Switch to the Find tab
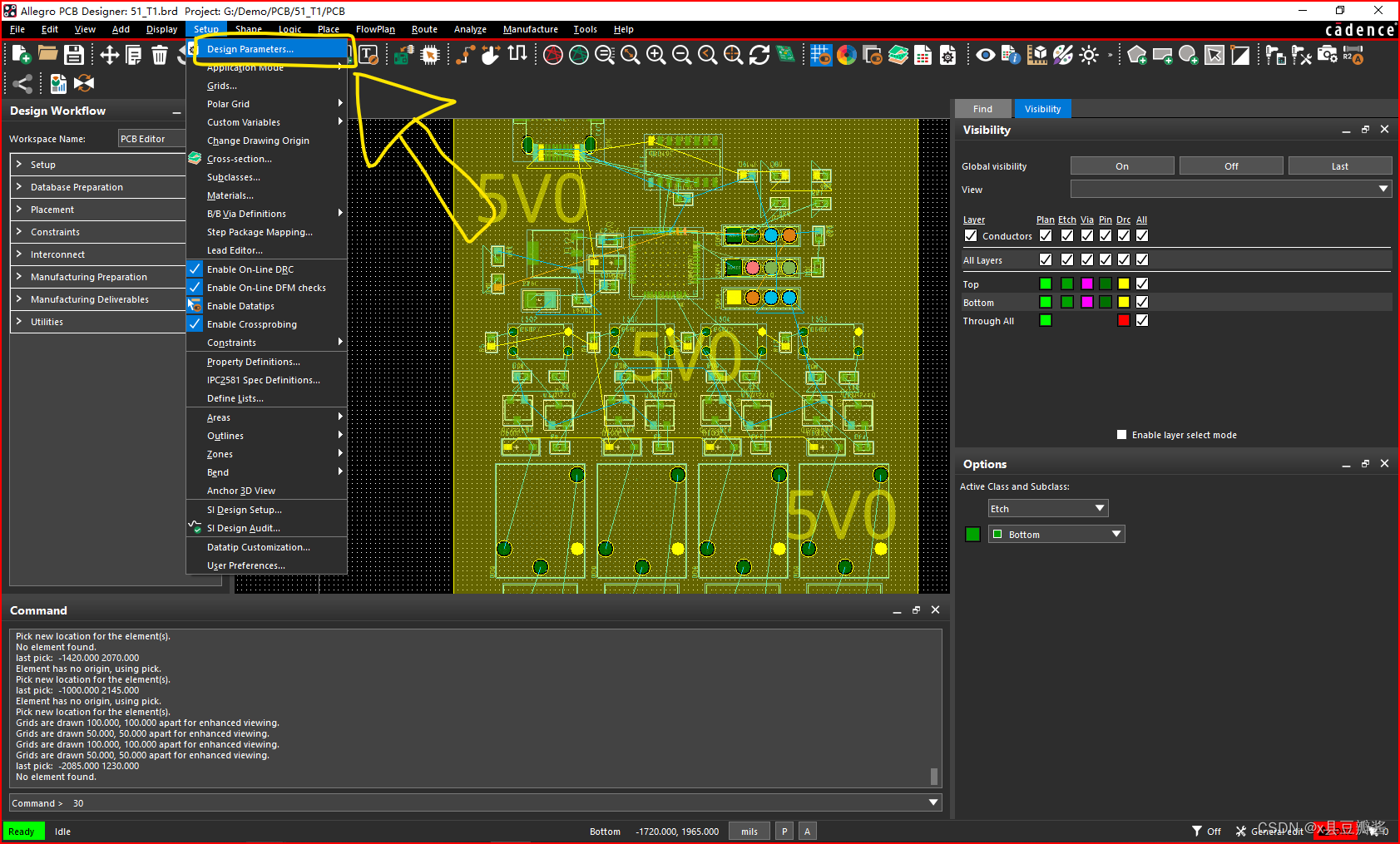This screenshot has width=1400, height=844. point(982,109)
